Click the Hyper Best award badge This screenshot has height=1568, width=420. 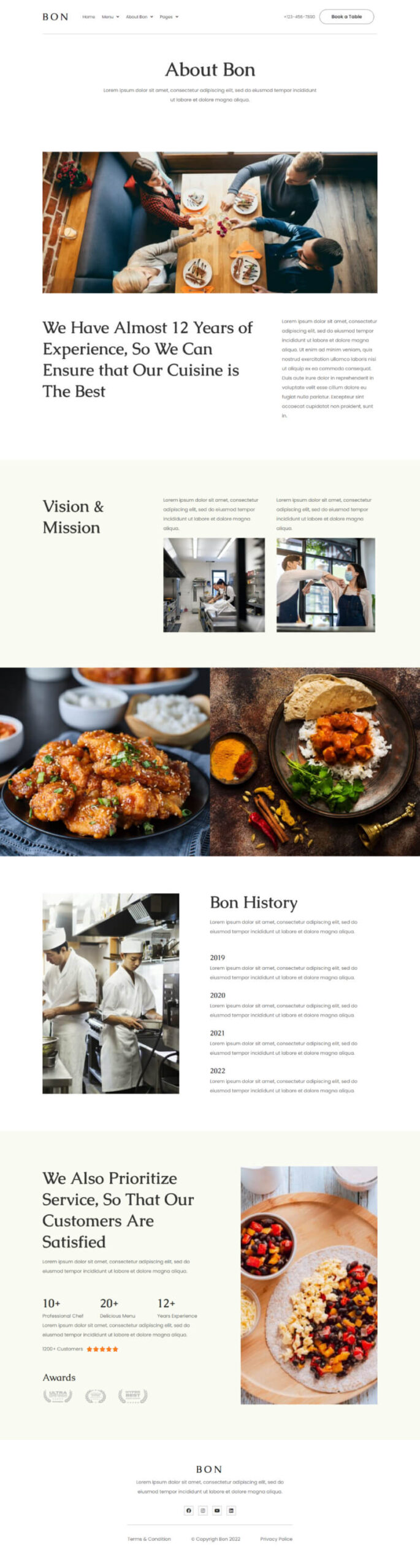pos(133,1395)
